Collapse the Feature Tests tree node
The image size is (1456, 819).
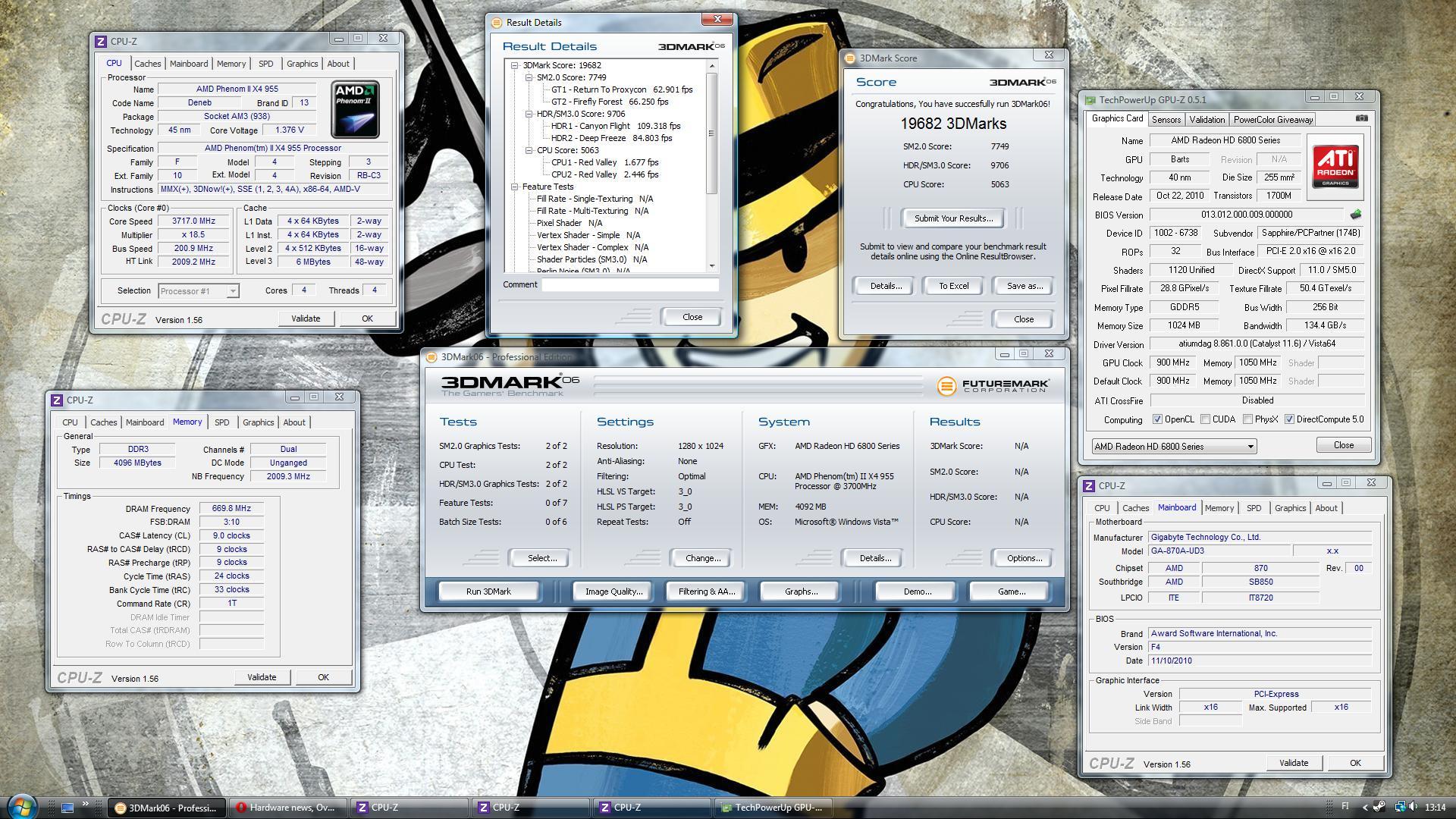pyautogui.click(x=515, y=187)
